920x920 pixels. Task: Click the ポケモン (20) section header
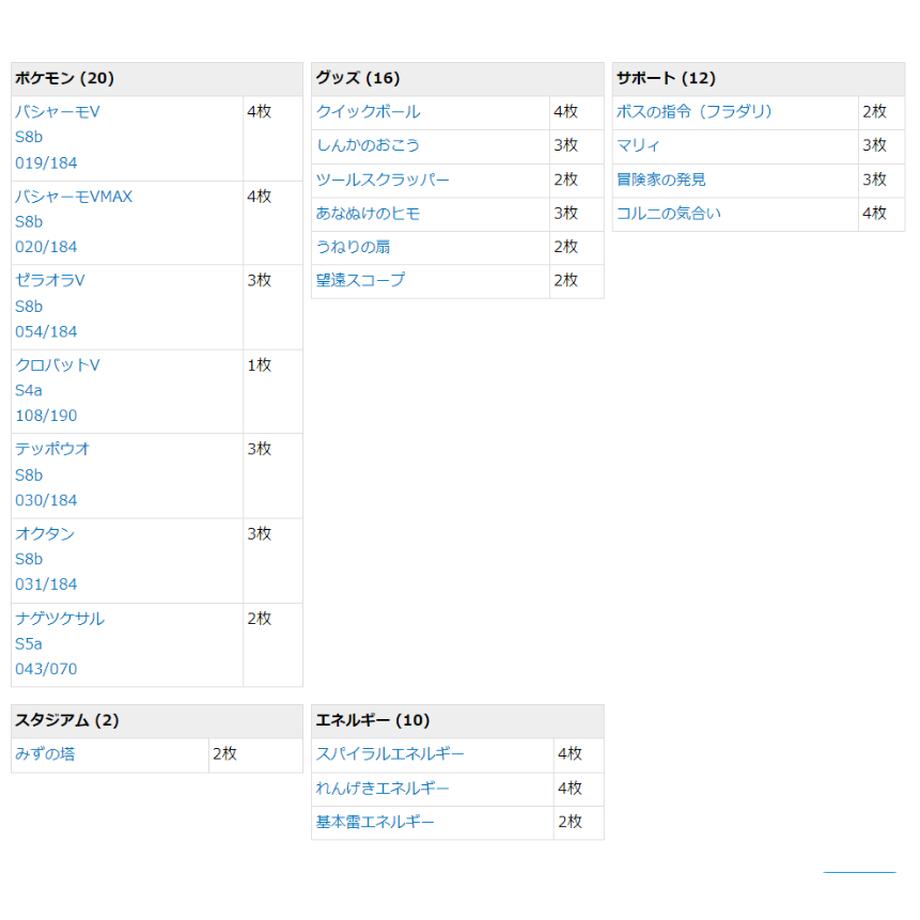(x=157, y=79)
